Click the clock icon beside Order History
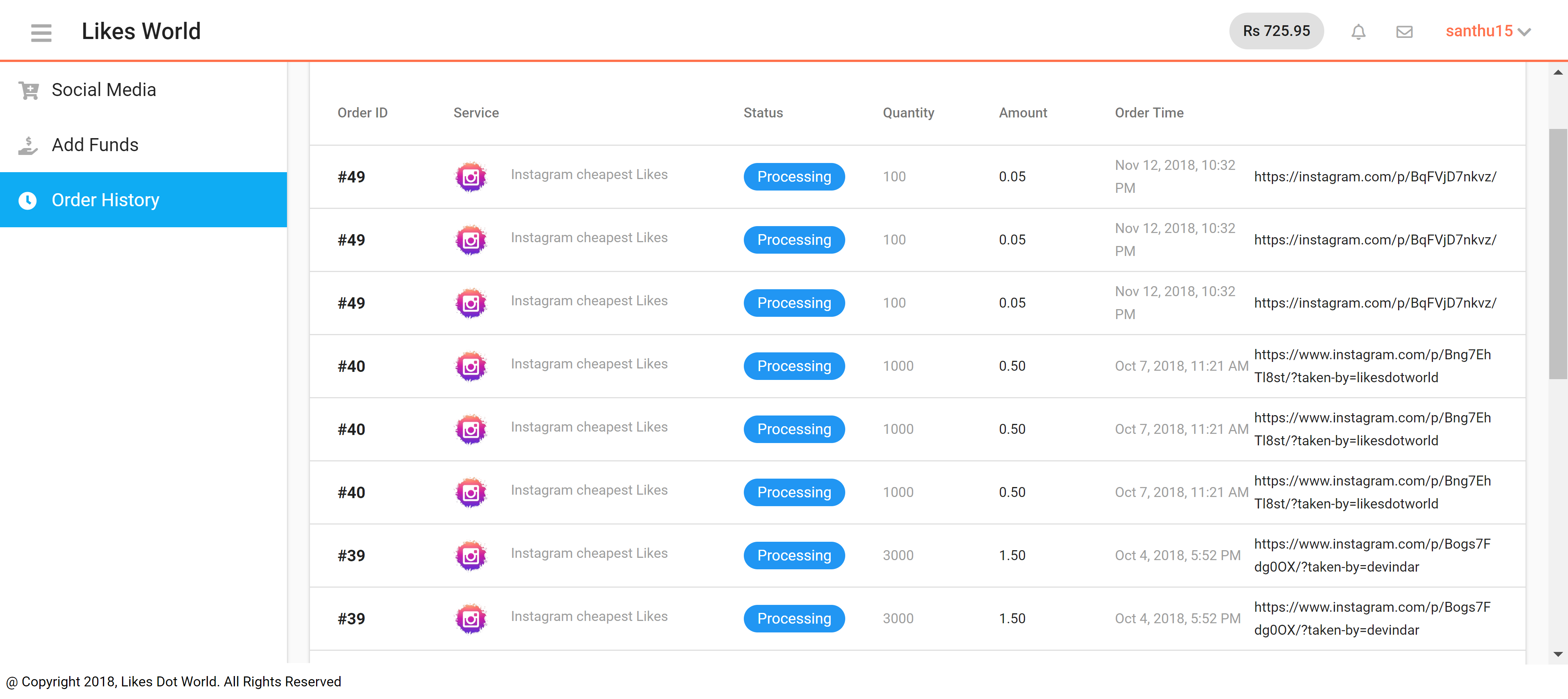 (x=28, y=200)
